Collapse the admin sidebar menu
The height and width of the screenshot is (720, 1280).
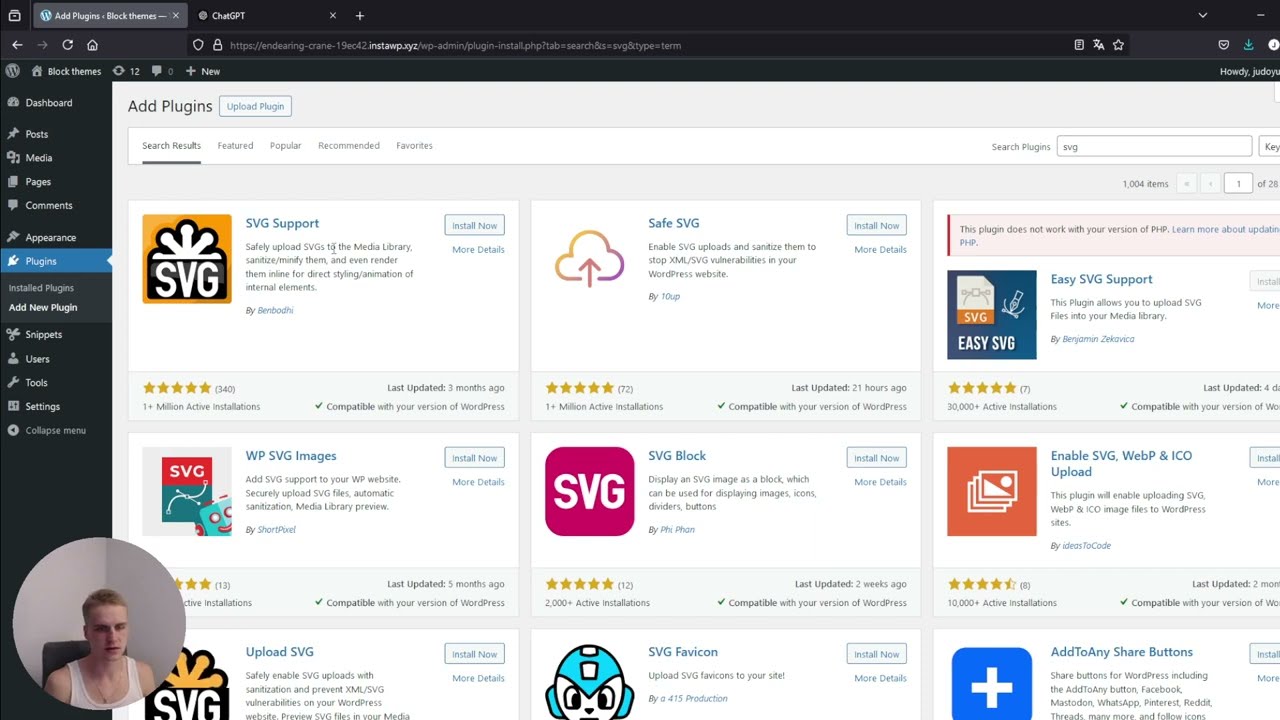55,431
